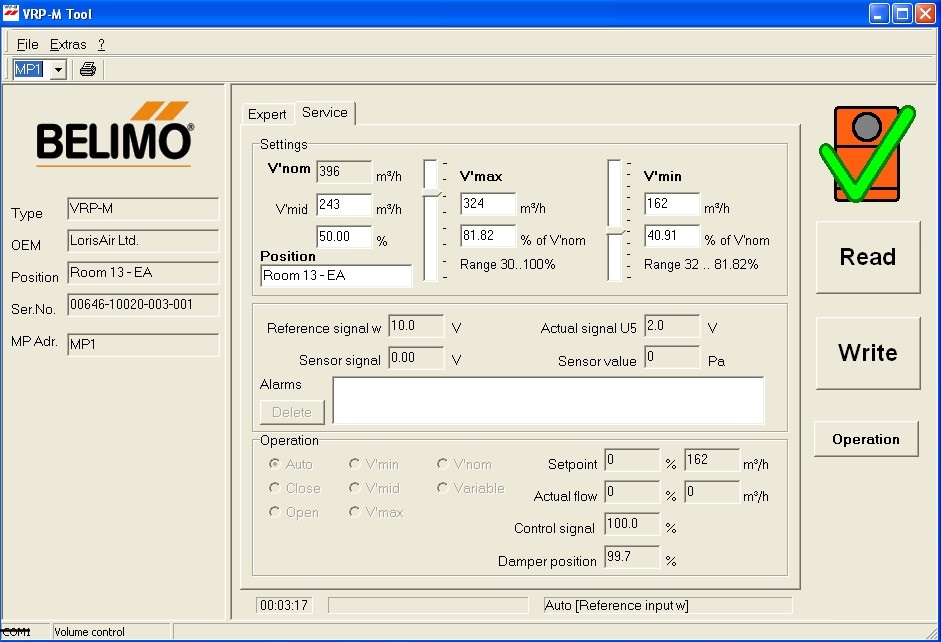The height and width of the screenshot is (642, 941).
Task: Click the window resize grip corner
Action: tap(932, 632)
